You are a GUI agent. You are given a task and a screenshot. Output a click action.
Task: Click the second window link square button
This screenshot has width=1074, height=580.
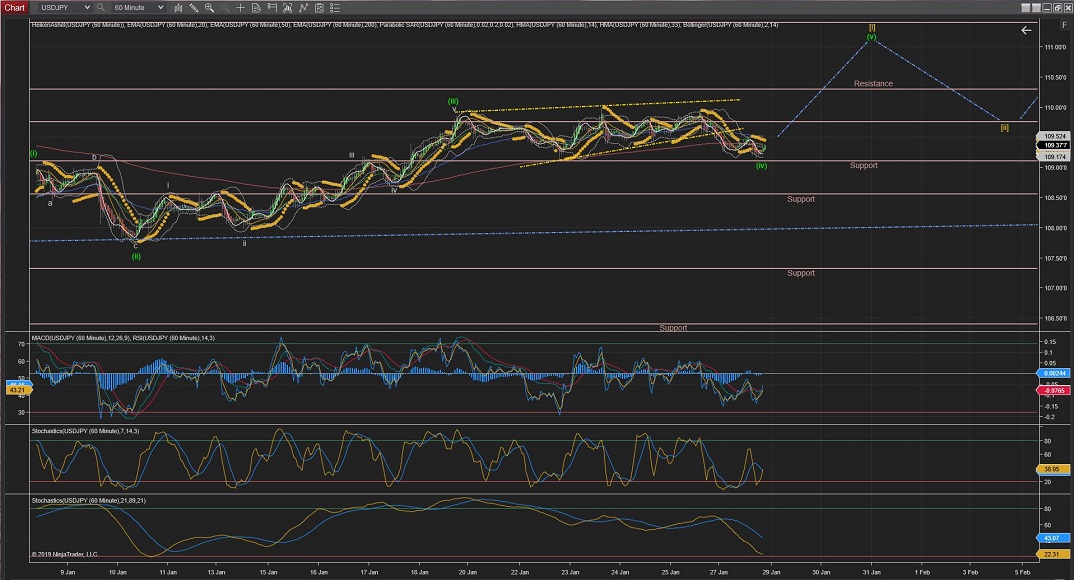[1036, 8]
